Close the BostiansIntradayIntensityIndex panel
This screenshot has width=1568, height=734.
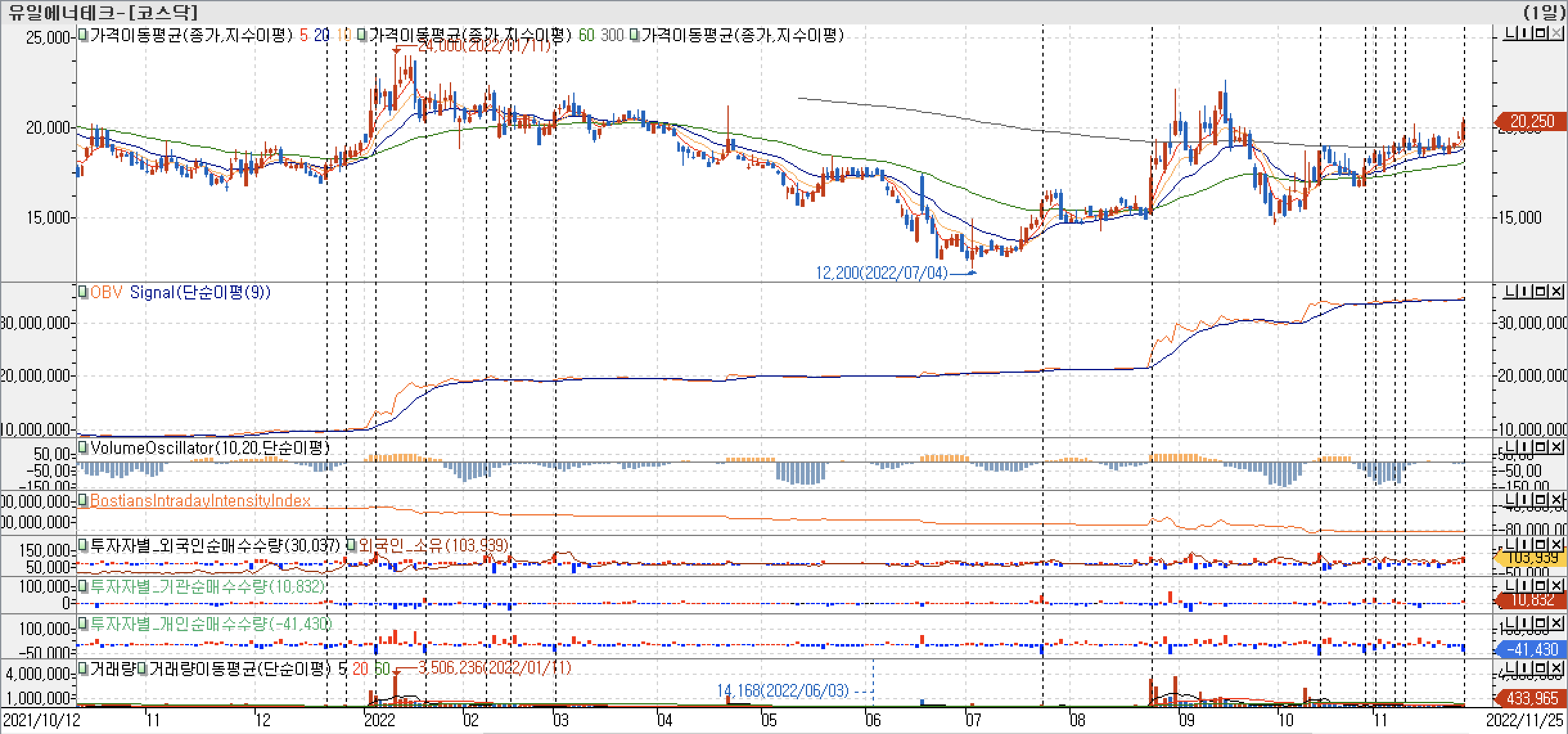click(x=1556, y=500)
